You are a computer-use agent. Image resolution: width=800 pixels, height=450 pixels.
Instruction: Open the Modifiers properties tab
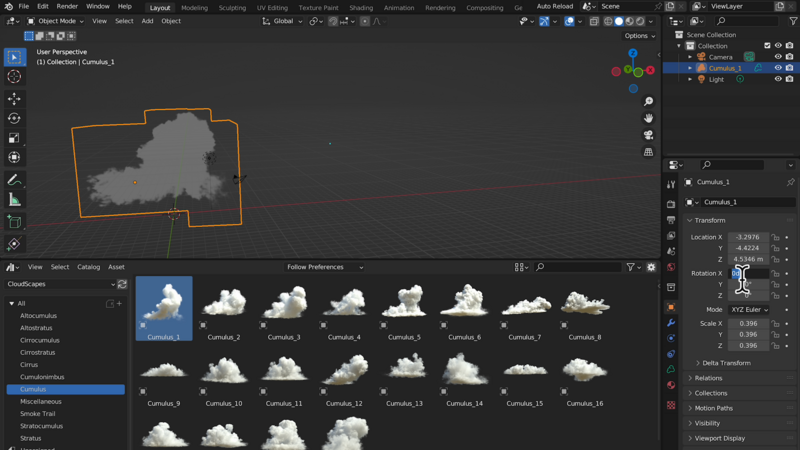click(x=671, y=323)
